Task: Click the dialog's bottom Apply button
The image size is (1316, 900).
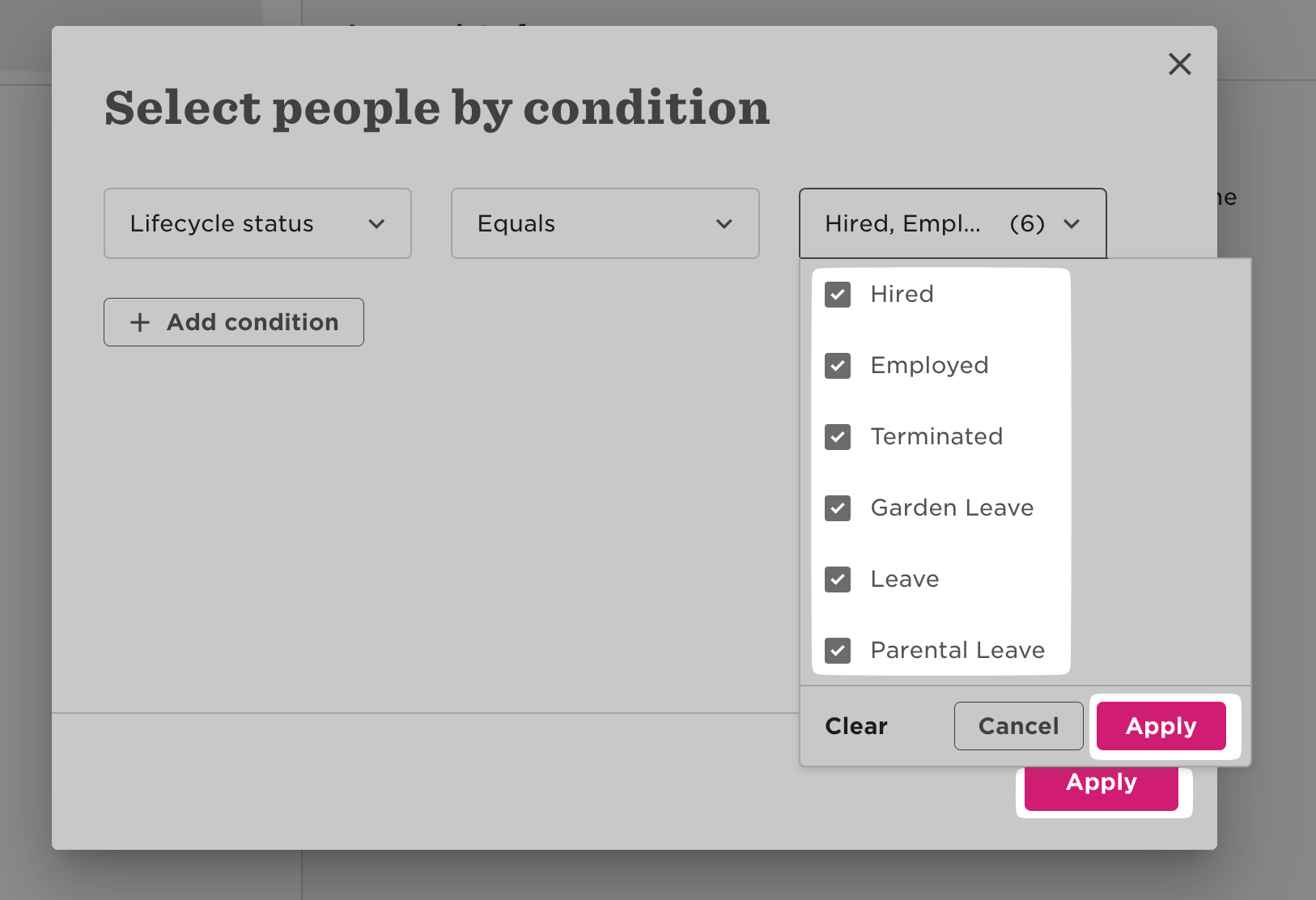Action: point(1101,787)
